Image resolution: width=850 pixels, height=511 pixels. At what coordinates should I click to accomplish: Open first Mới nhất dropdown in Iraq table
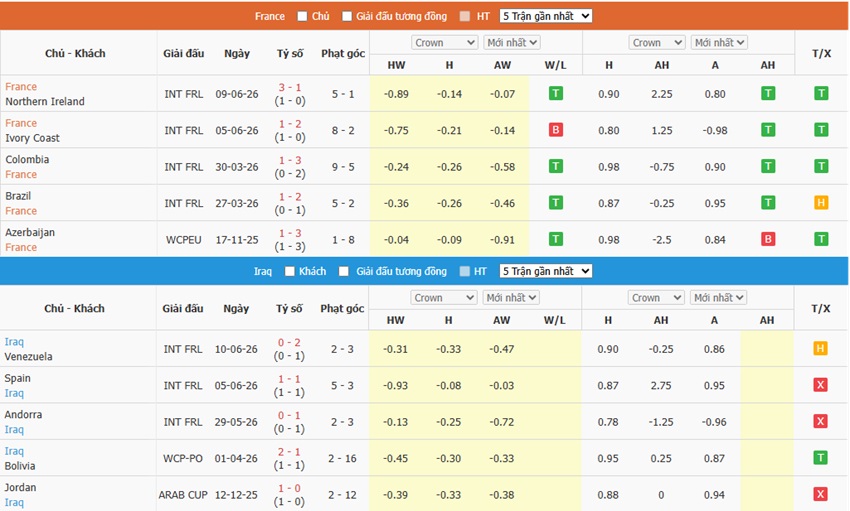(511, 298)
